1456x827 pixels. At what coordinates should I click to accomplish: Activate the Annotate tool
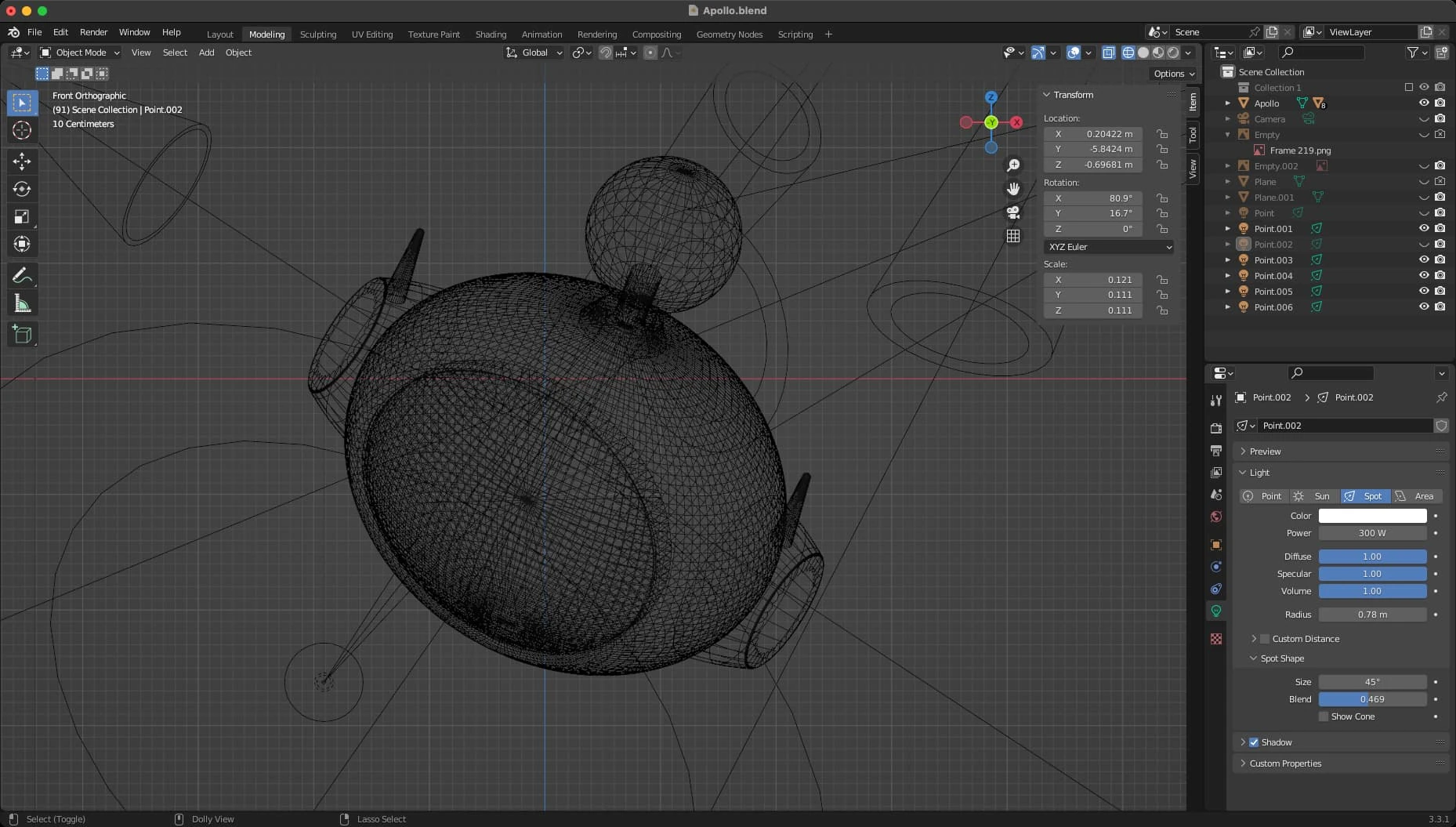click(x=22, y=275)
